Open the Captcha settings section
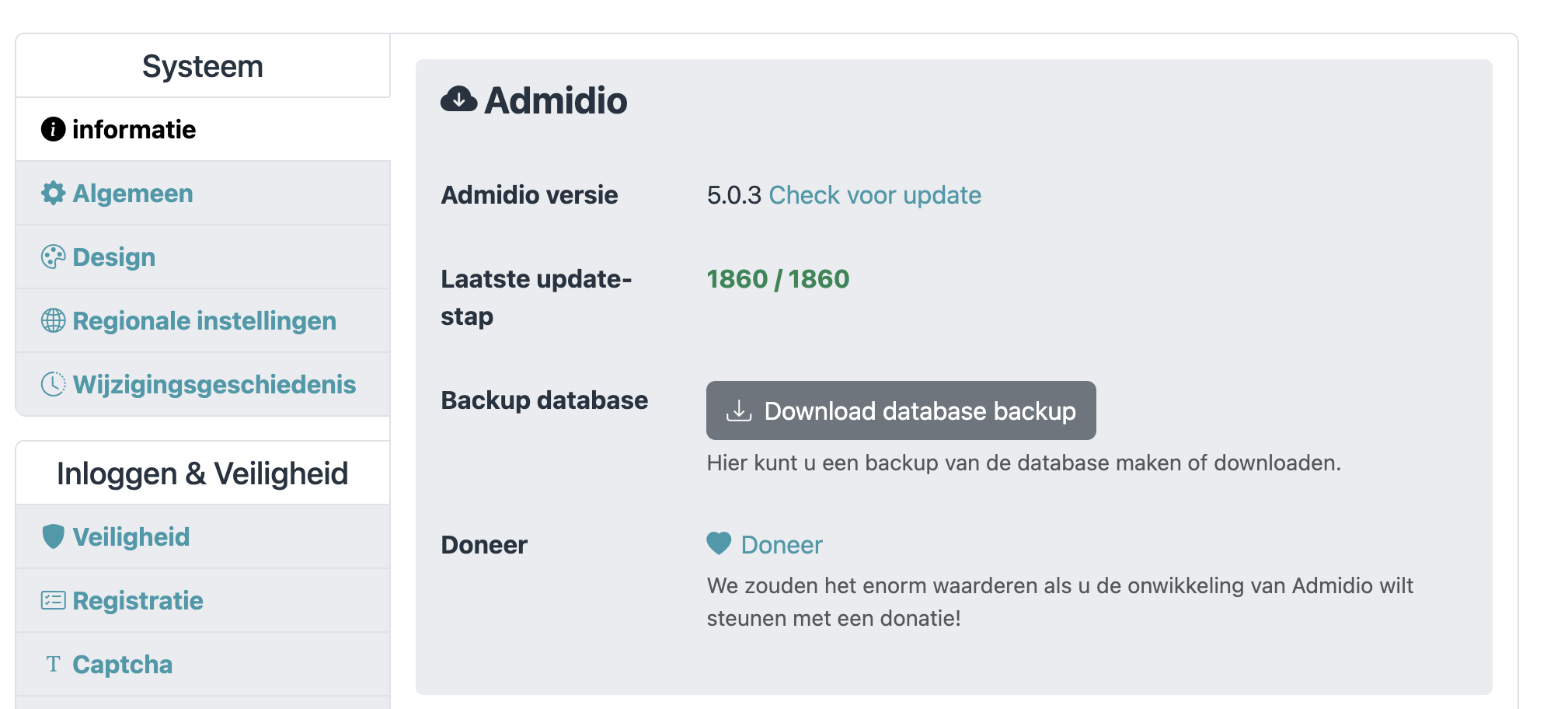The image size is (1568, 709). pyautogui.click(x=122, y=663)
